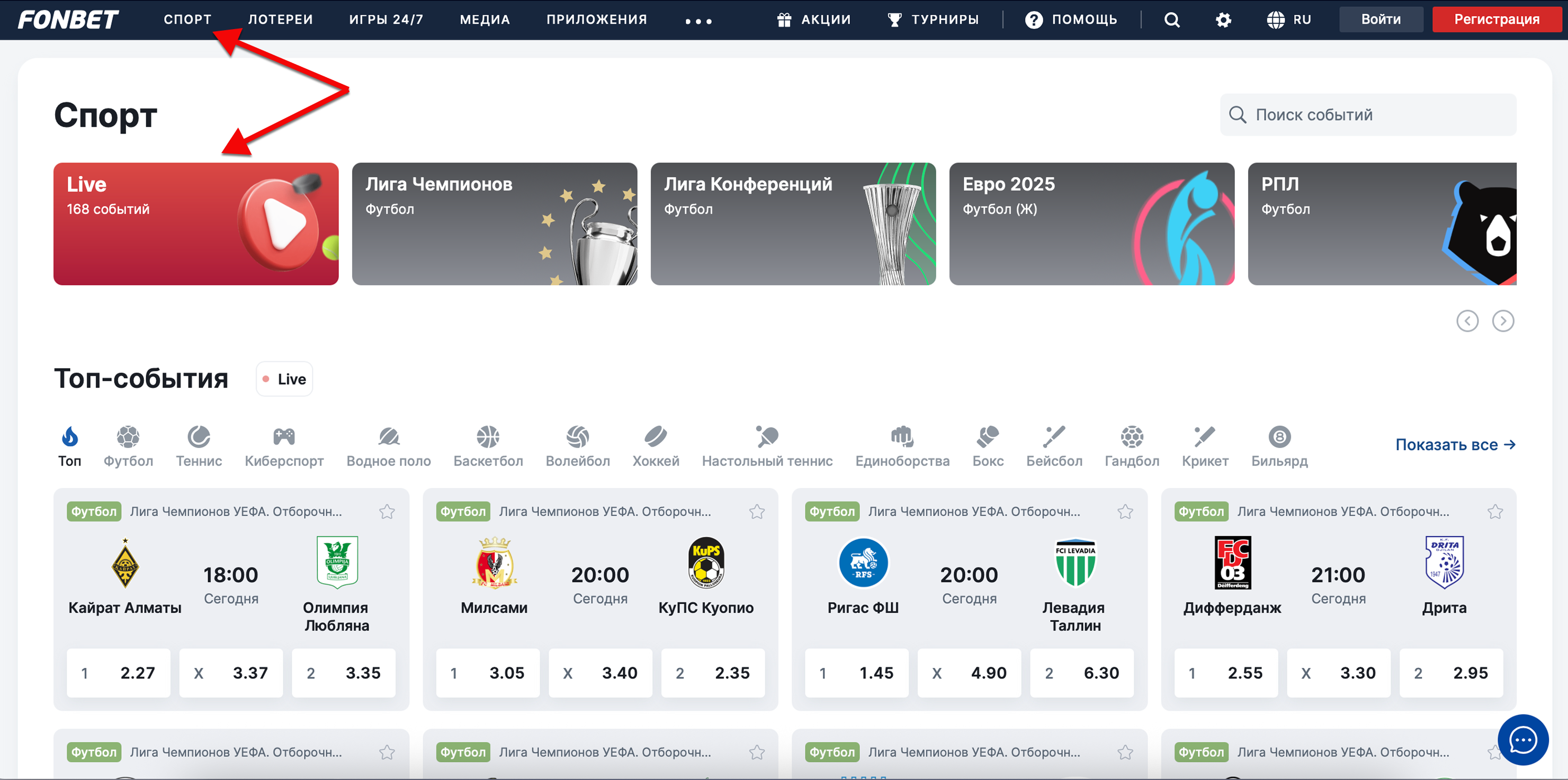The height and width of the screenshot is (780, 1568).
Task: Click the red Регистрация button
Action: click(x=1496, y=20)
